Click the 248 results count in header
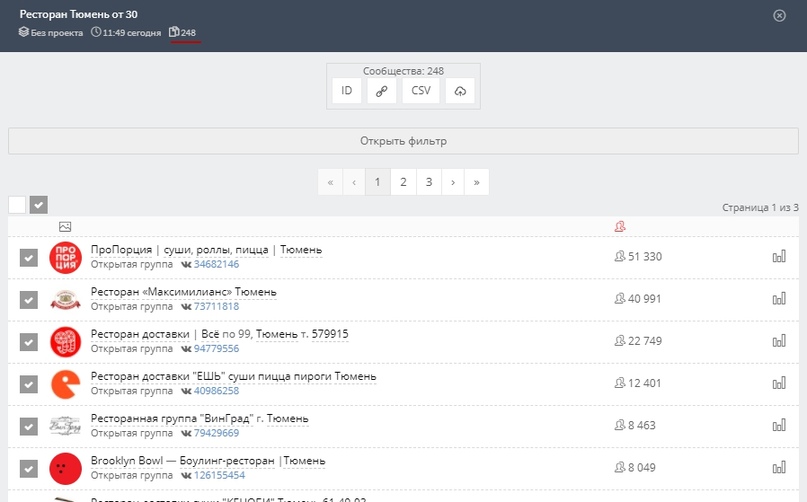 183,32
